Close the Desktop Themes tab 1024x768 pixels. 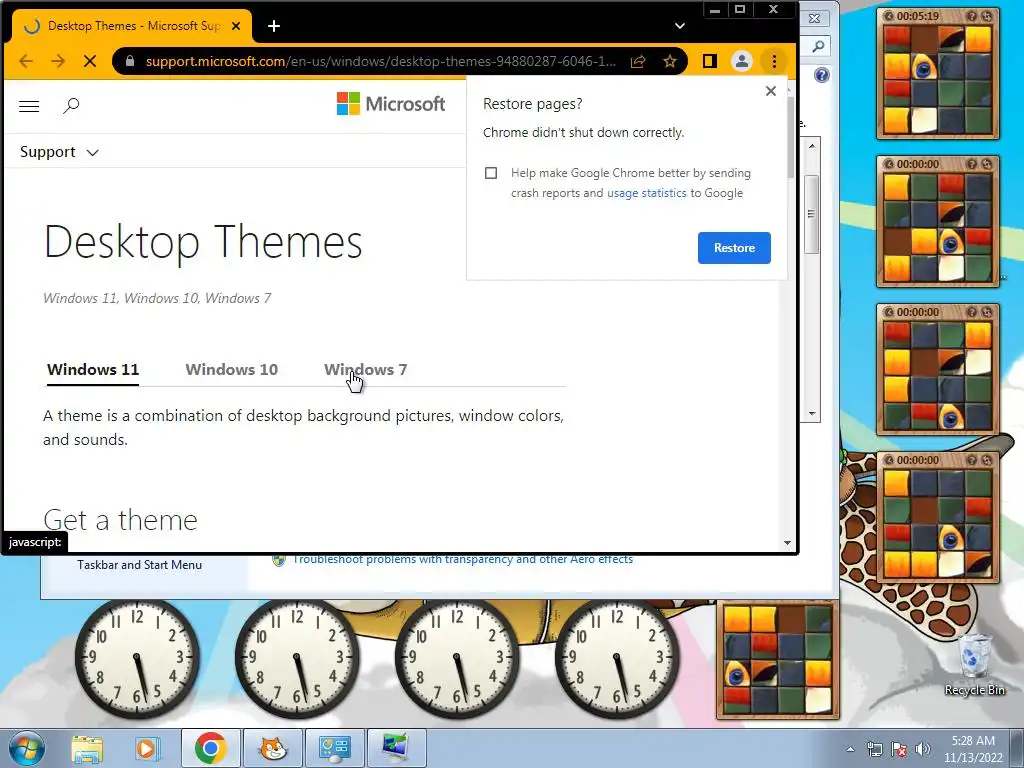(236, 26)
